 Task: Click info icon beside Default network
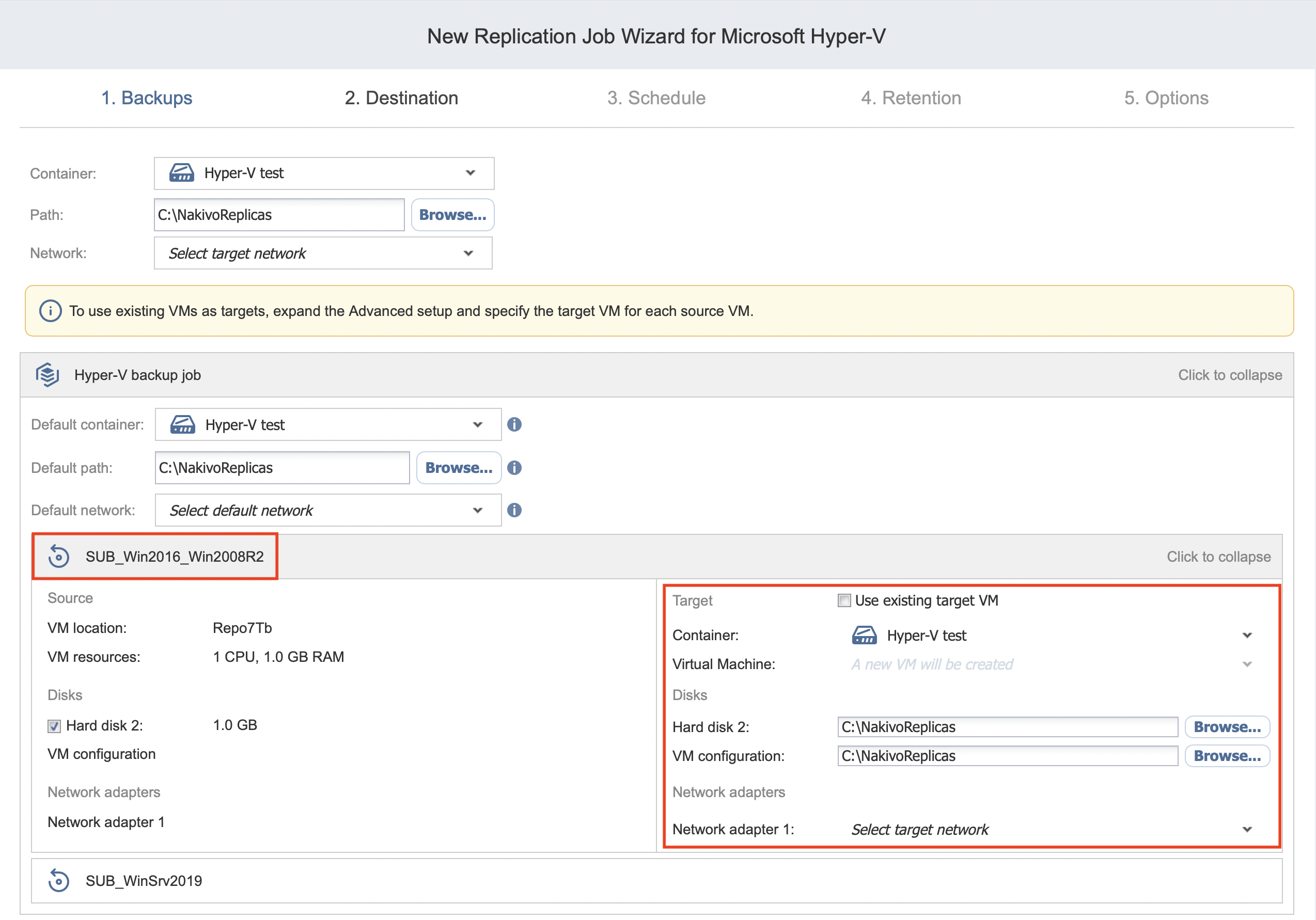pyautogui.click(x=514, y=511)
